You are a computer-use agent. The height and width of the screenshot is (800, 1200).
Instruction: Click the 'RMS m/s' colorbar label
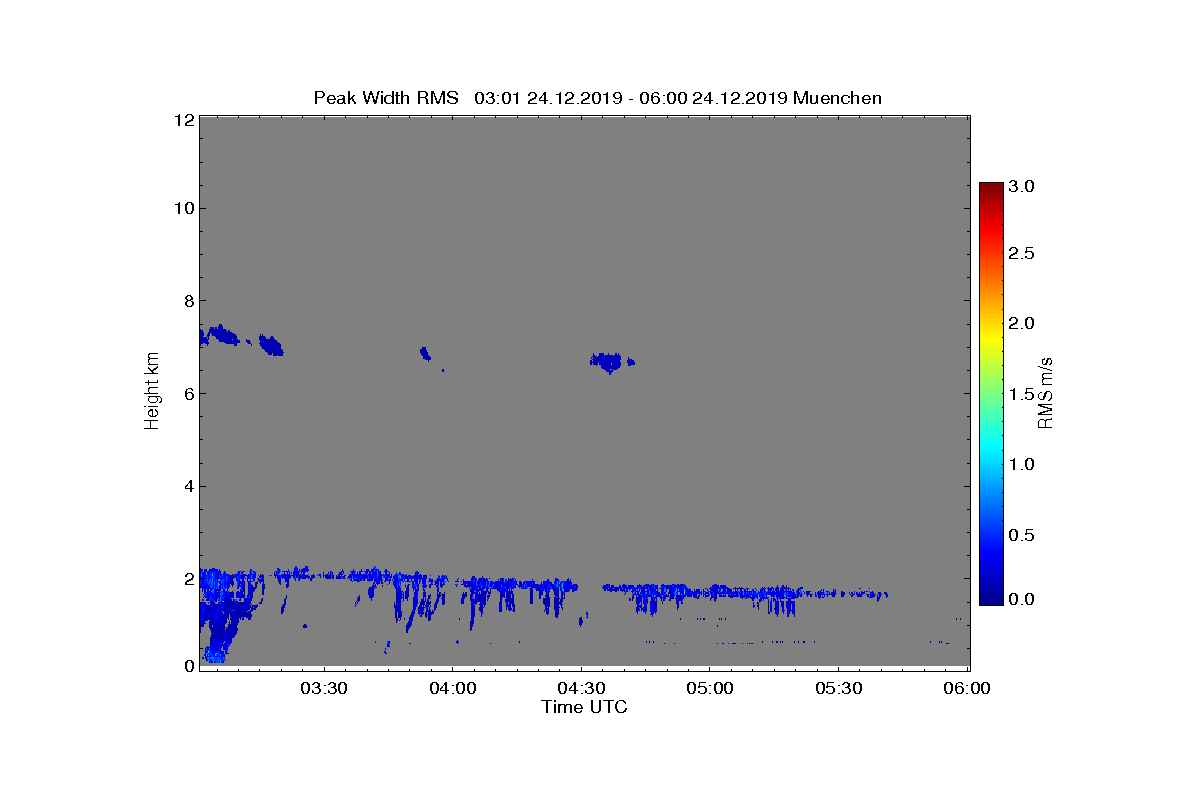(1046, 391)
